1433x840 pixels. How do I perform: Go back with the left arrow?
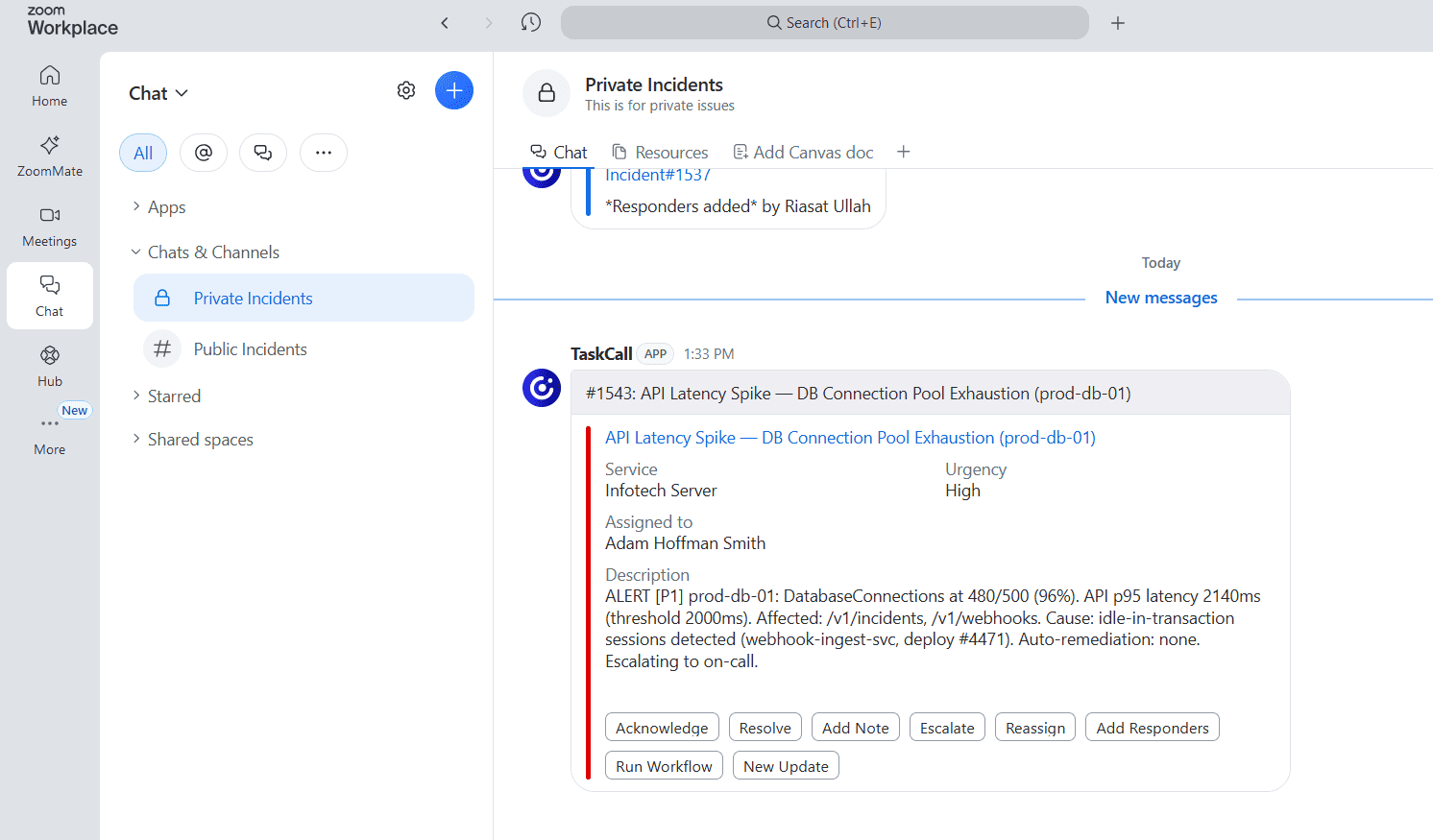point(445,23)
